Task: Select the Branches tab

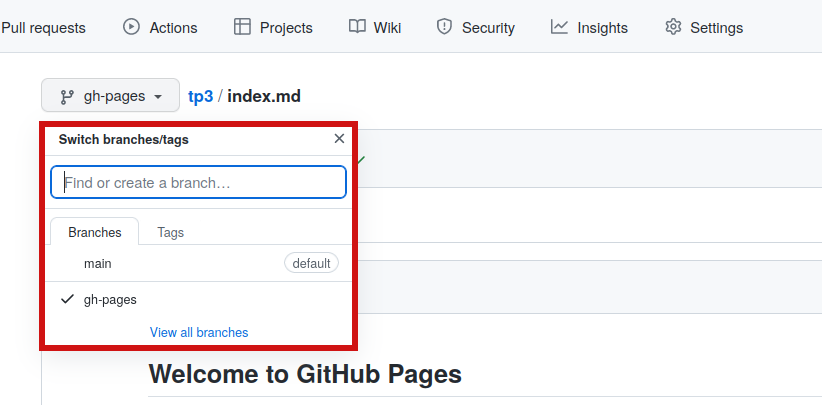Action: click(95, 232)
